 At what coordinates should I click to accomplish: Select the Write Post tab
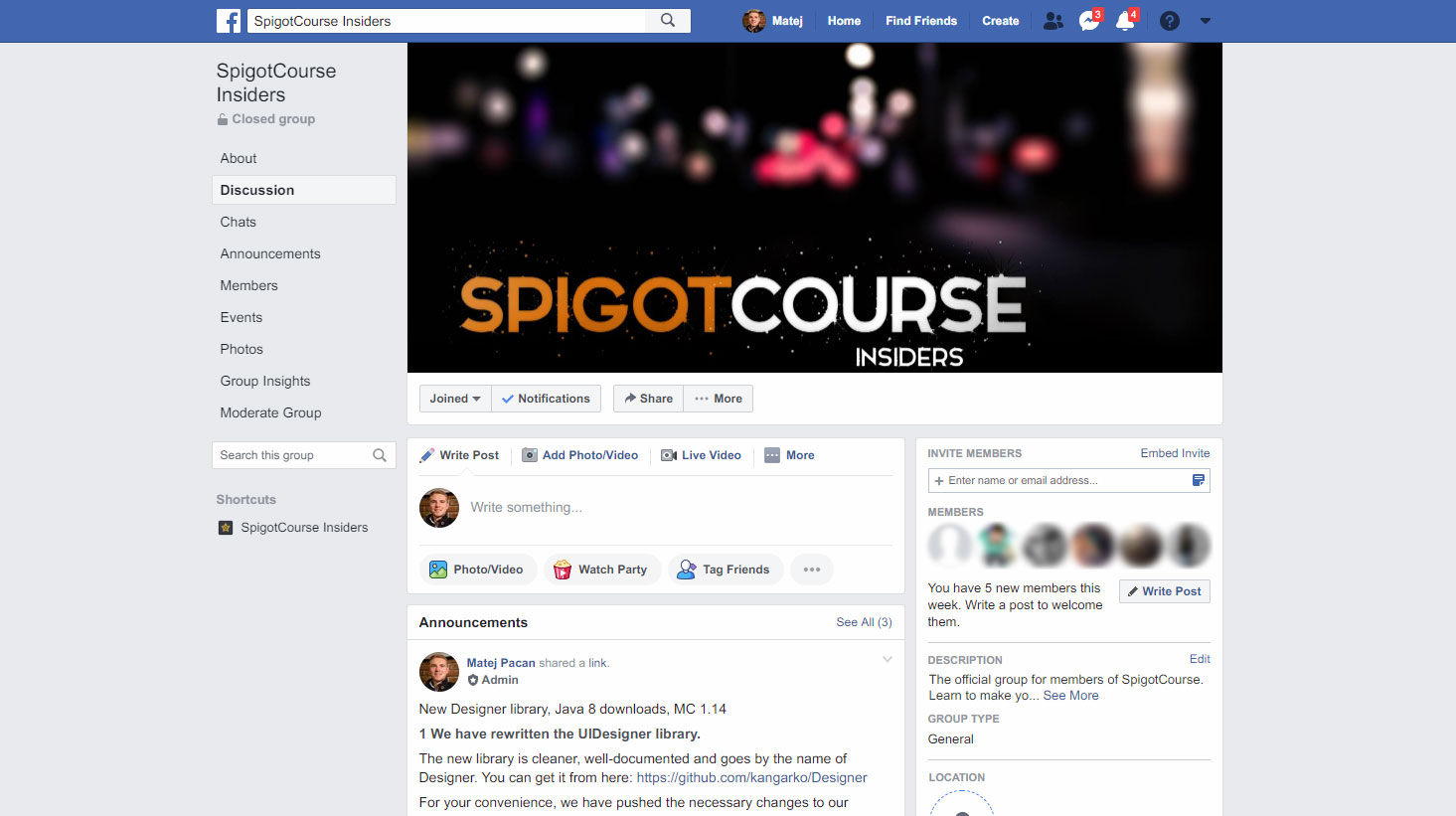(x=459, y=455)
